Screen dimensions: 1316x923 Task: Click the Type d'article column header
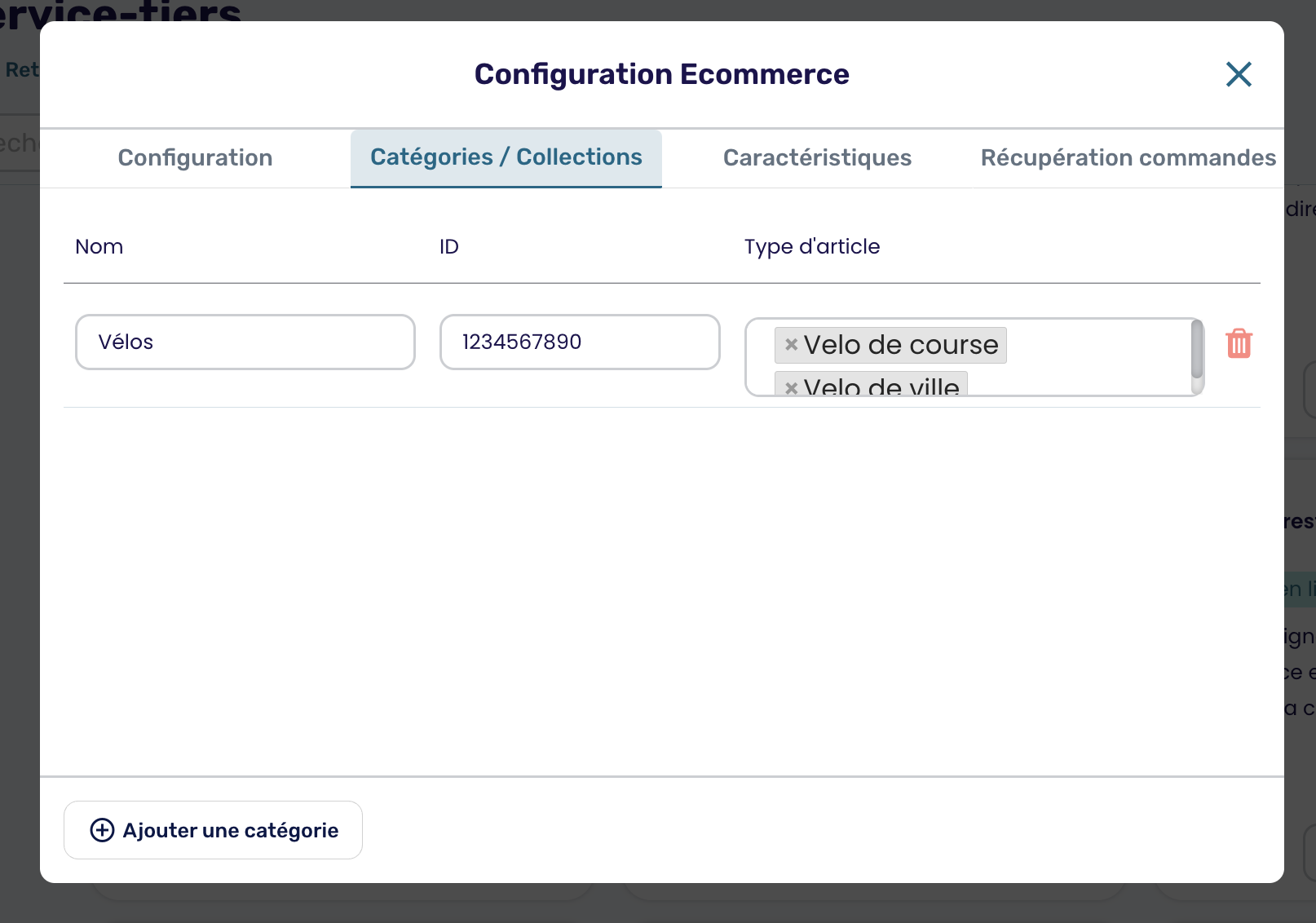[811, 247]
